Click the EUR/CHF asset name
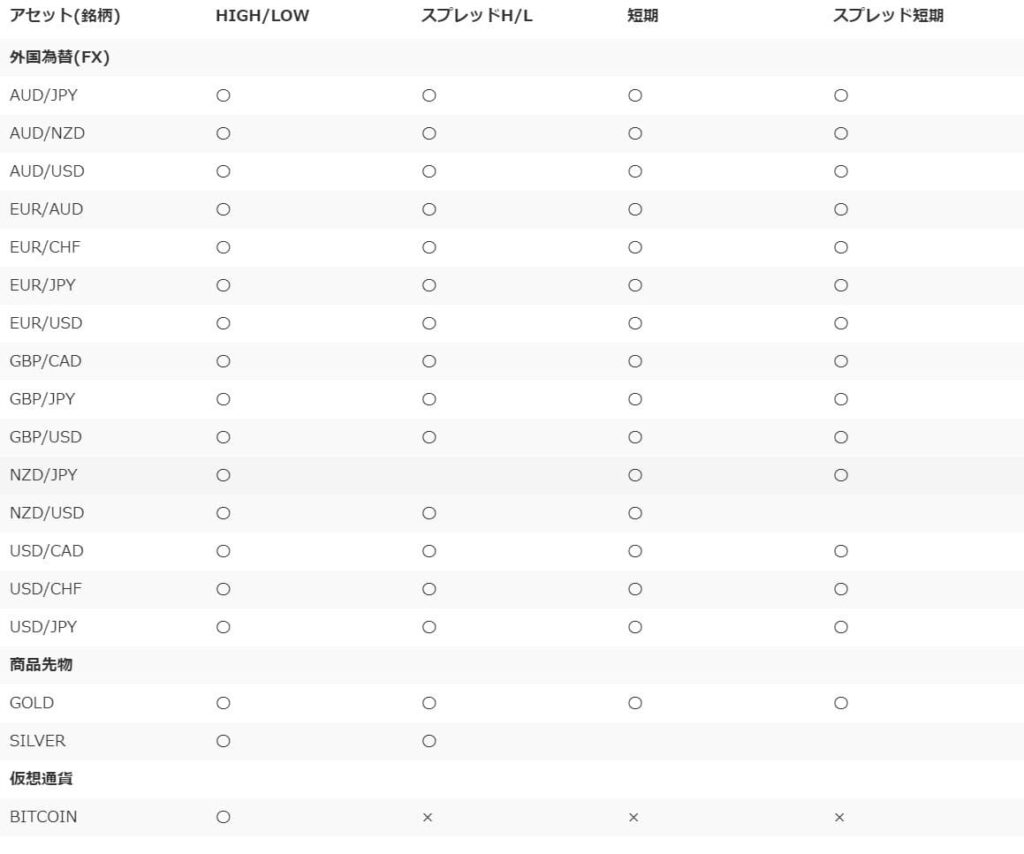This screenshot has width=1024, height=854. (x=45, y=247)
